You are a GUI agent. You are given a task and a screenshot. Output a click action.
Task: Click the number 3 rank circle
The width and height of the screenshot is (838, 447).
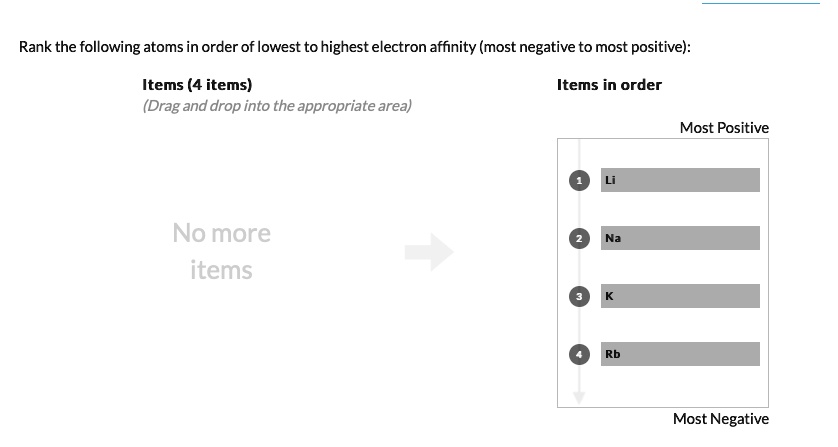(x=579, y=296)
